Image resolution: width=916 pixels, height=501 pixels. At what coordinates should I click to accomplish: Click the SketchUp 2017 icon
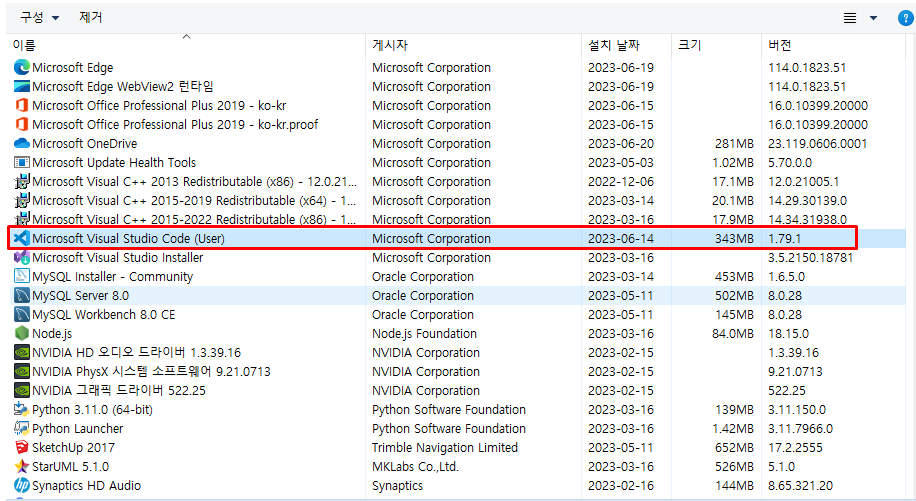click(x=22, y=447)
